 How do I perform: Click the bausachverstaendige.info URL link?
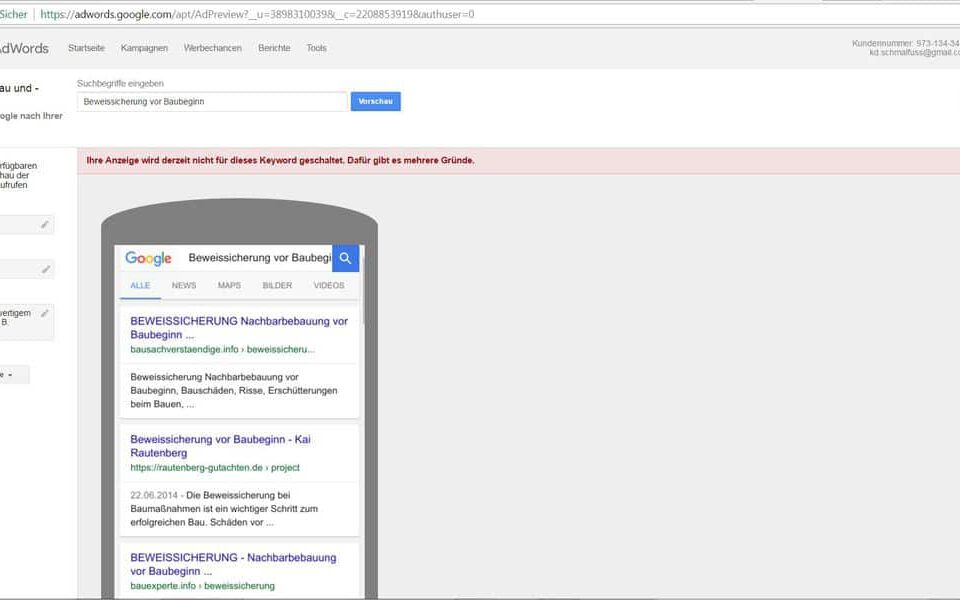click(222, 349)
